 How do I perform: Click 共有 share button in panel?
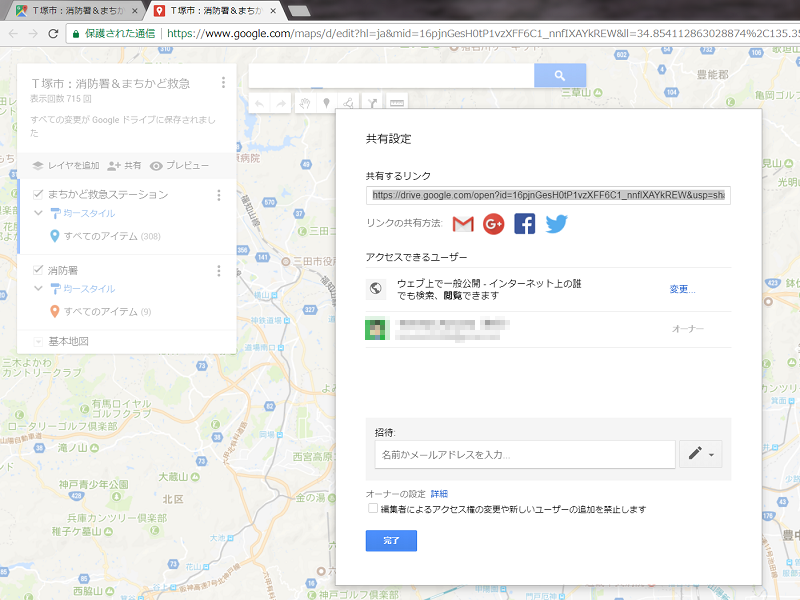pyautogui.click(x=124, y=166)
